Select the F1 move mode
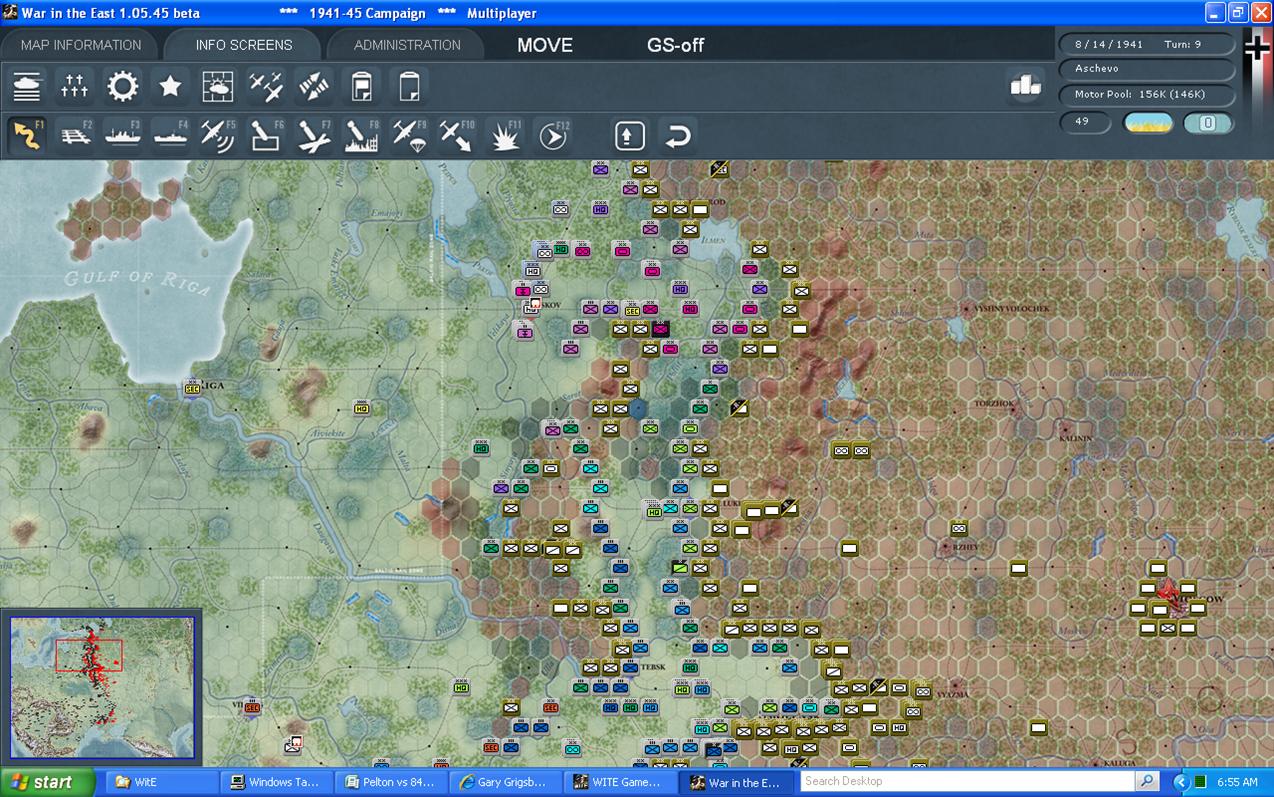The height and width of the screenshot is (797, 1274). point(27,135)
